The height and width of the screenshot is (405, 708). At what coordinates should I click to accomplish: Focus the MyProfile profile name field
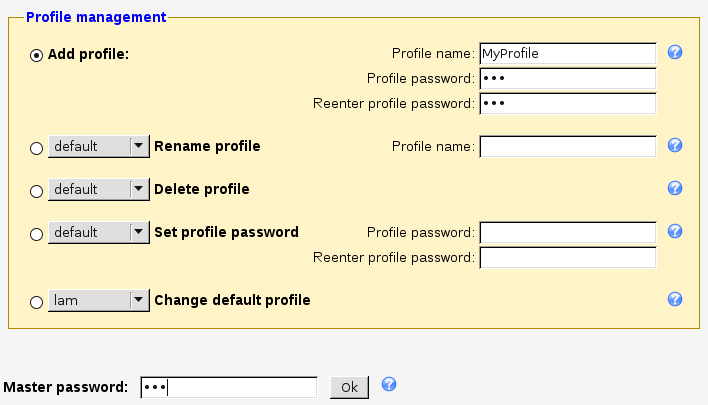point(567,53)
